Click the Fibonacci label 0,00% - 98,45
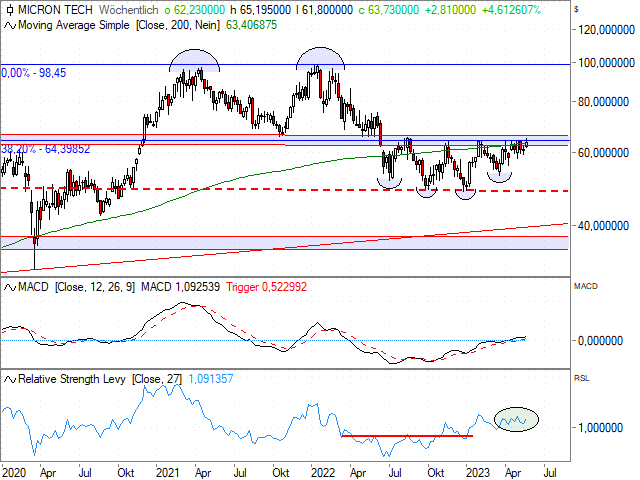Image resolution: width=640 pixels, height=480 pixels. click(x=33, y=73)
